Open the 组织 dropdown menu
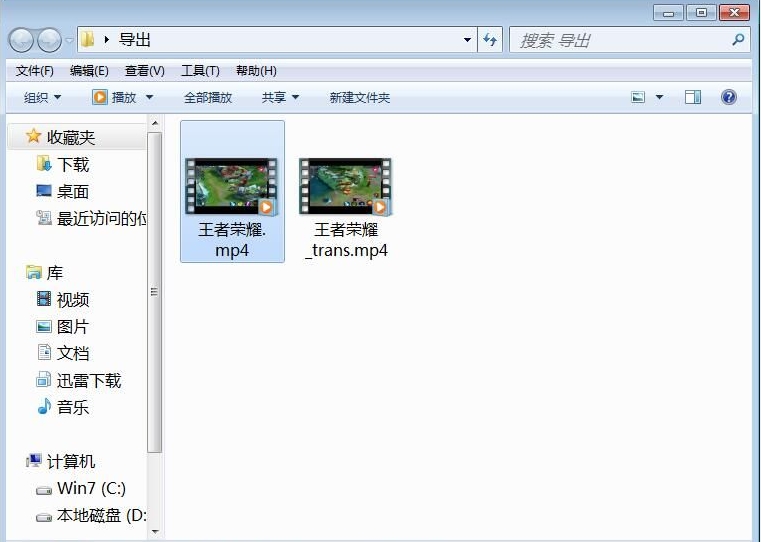761x542 pixels. point(43,98)
